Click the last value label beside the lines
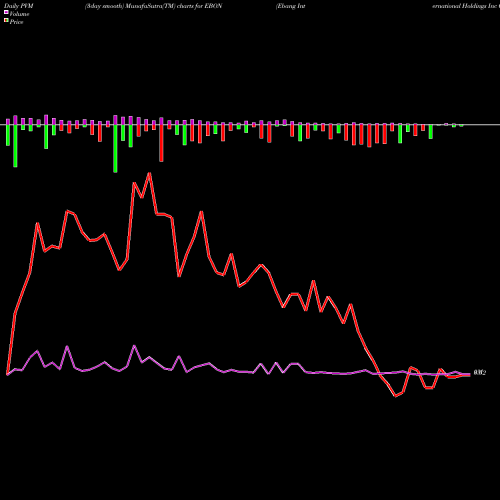Viewport: 500px width, 500px height. pos(480,373)
